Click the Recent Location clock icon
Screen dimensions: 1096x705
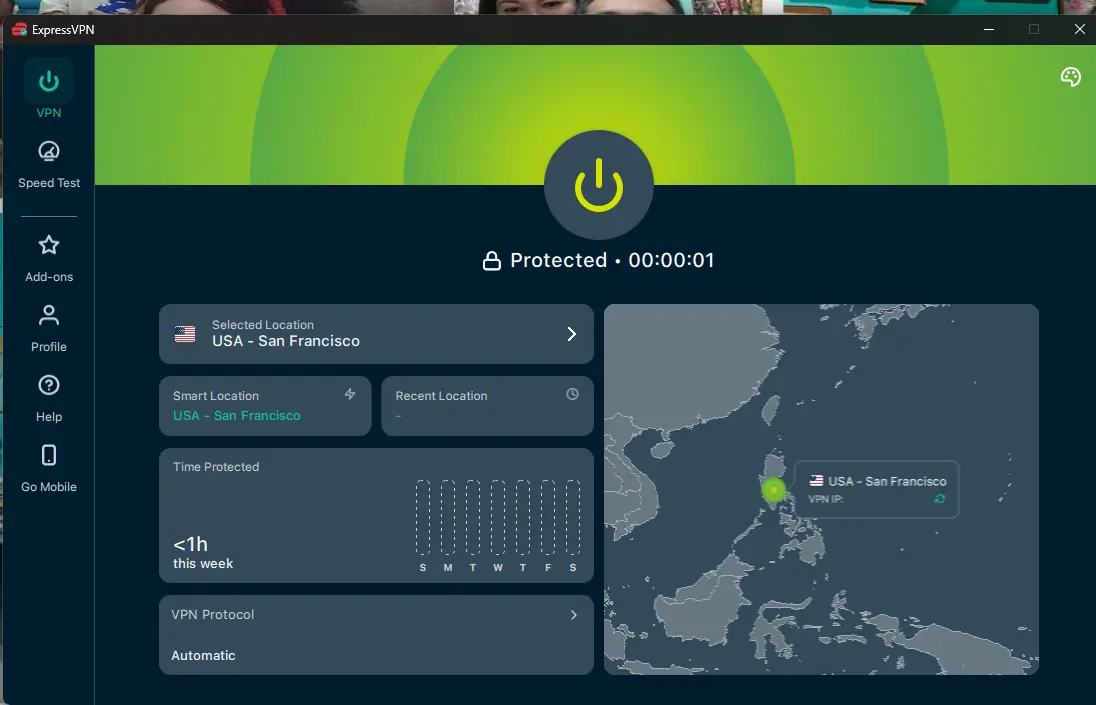(x=572, y=394)
